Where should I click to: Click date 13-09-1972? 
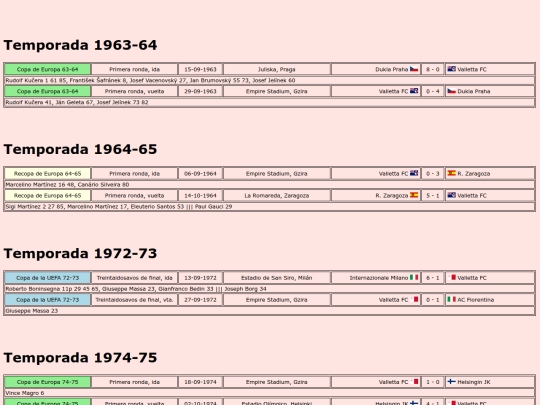click(200, 278)
